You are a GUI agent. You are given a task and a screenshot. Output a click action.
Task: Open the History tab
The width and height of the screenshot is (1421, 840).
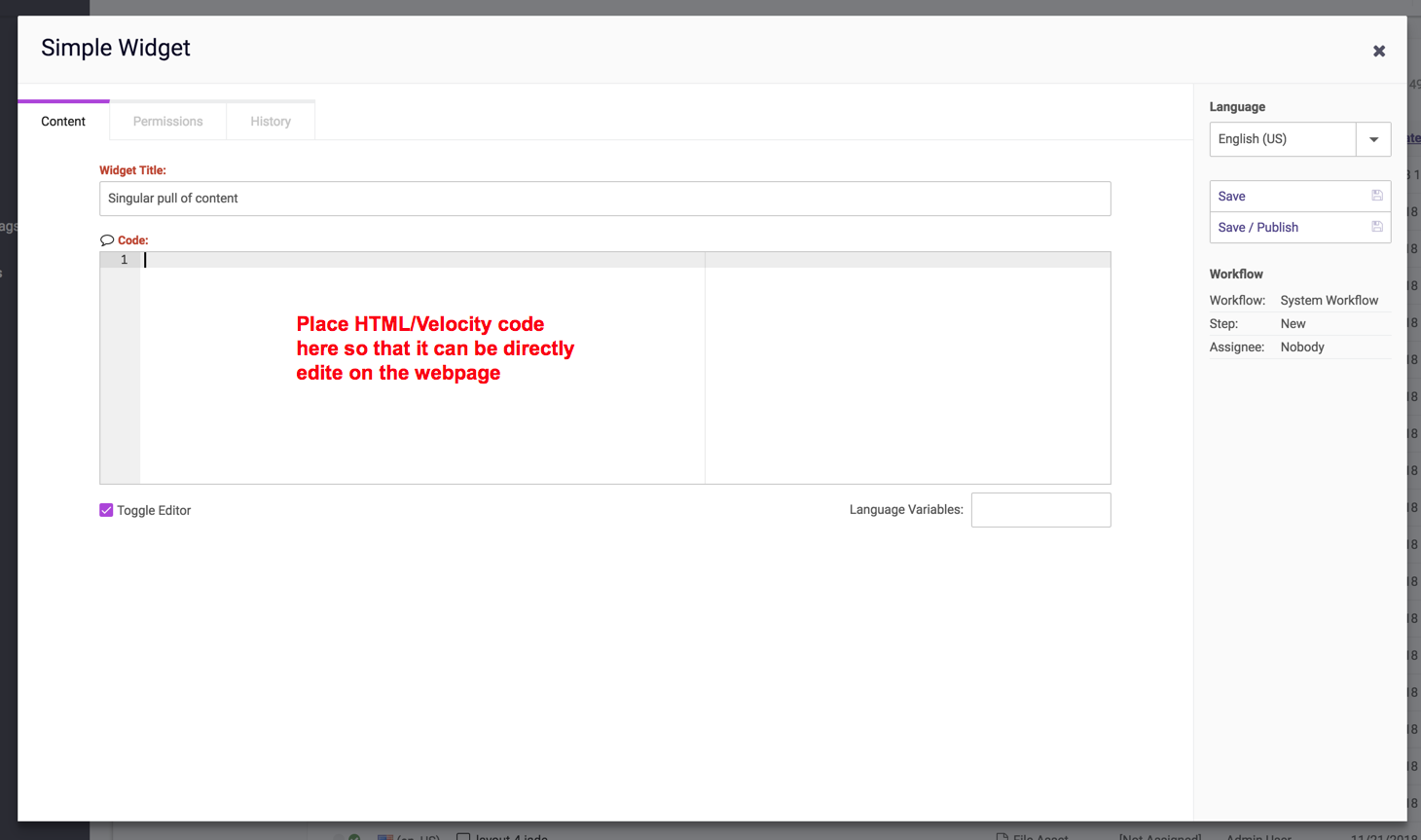(x=271, y=122)
